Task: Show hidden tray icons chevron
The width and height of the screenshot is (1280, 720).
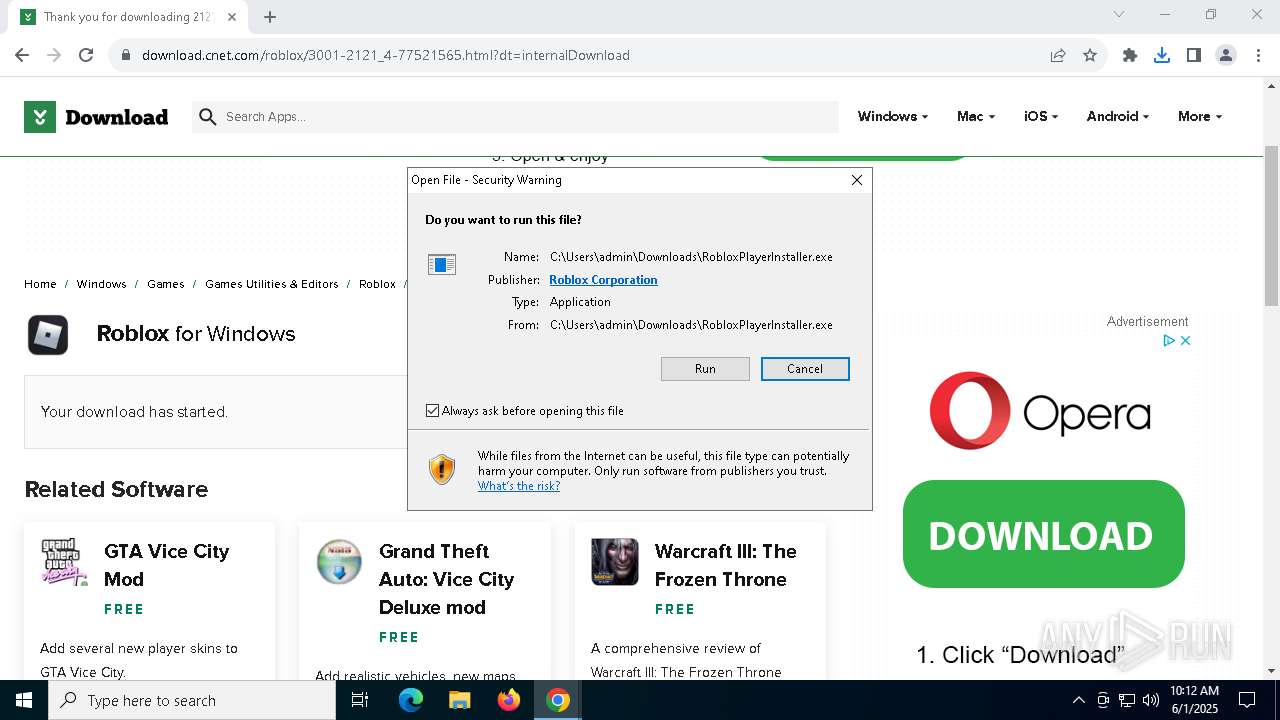Action: pyautogui.click(x=1078, y=700)
